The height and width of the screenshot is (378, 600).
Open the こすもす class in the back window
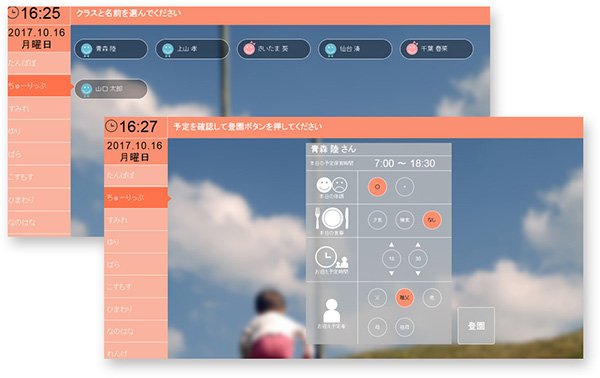pos(39,176)
